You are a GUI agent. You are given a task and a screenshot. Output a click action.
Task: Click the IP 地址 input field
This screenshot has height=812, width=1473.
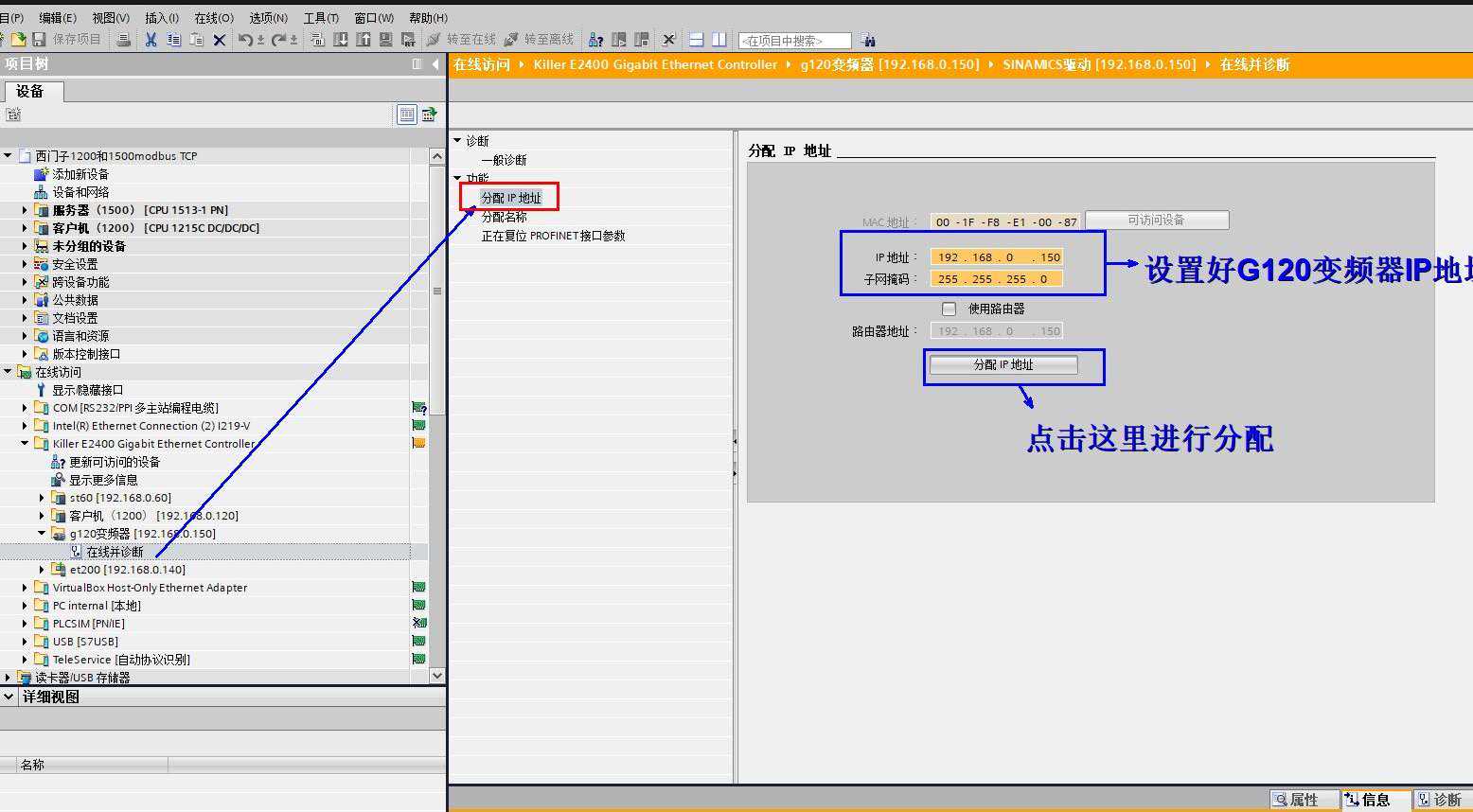[x=996, y=257]
